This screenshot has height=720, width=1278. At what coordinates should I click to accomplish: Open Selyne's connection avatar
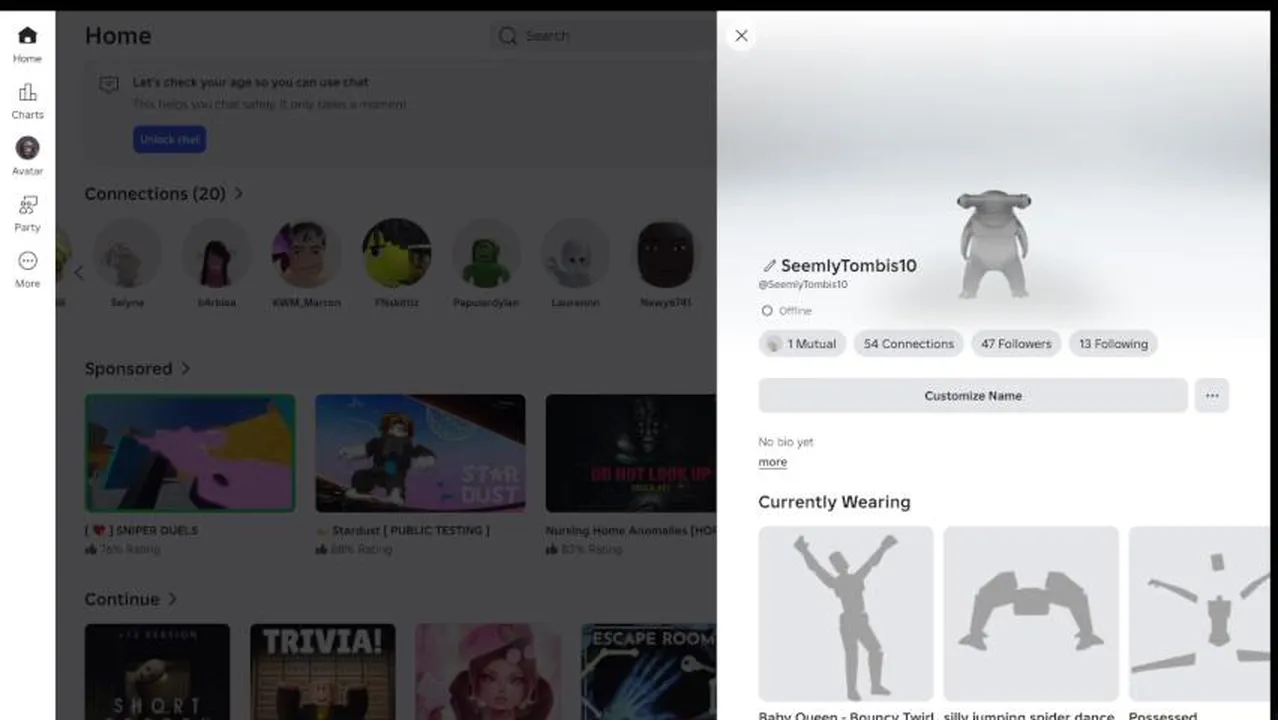coord(127,254)
